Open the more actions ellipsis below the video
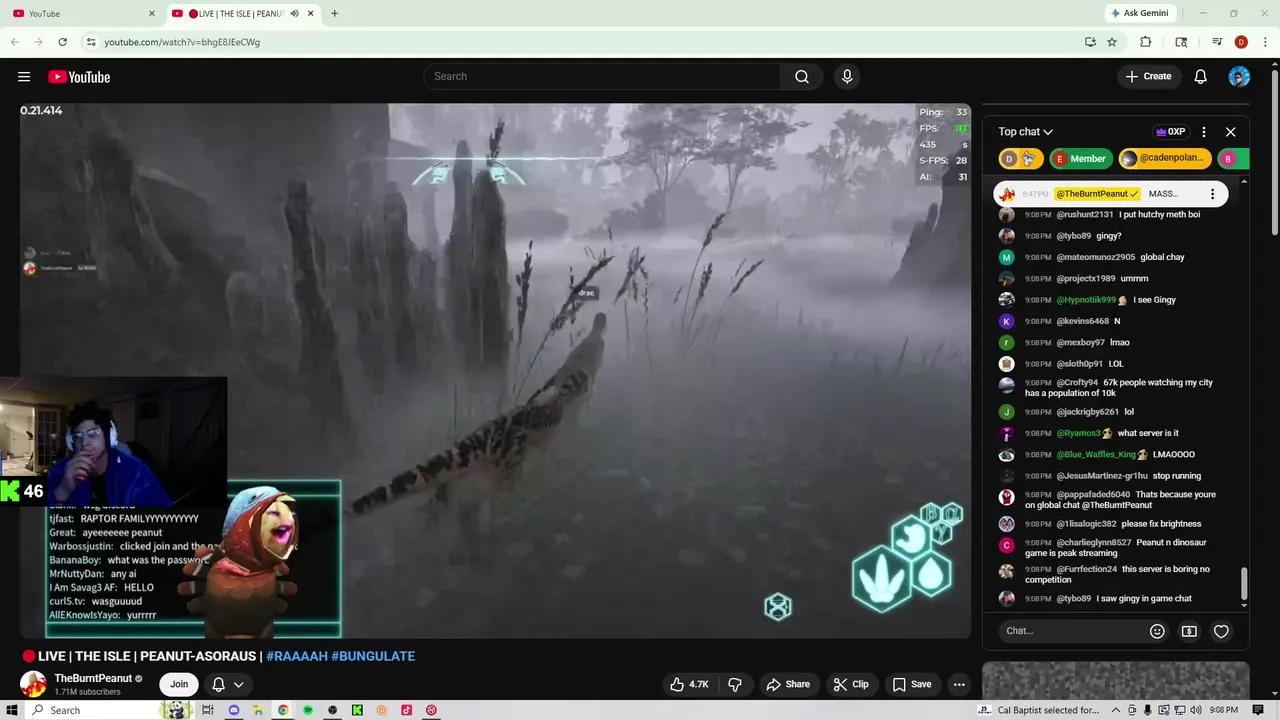This screenshot has width=1280, height=720. coord(958,684)
